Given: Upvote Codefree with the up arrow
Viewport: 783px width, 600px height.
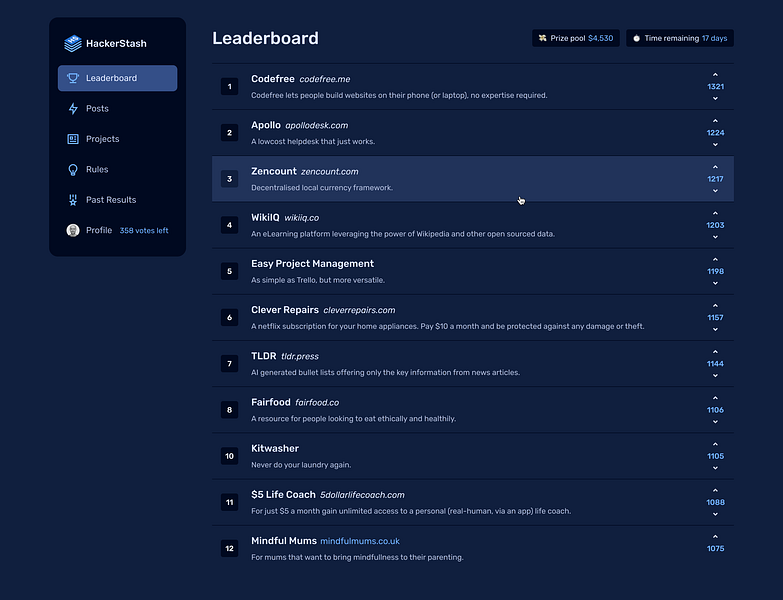Looking at the screenshot, I should [715, 75].
